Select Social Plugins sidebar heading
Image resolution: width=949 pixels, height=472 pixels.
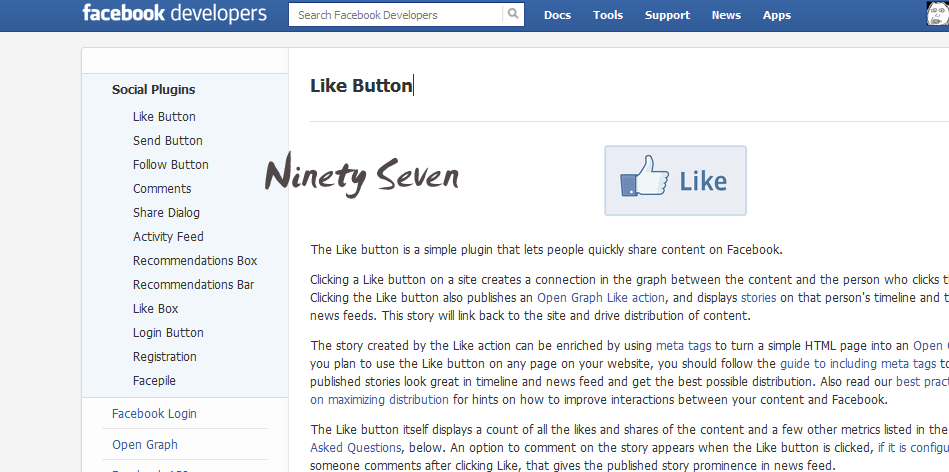pos(153,90)
